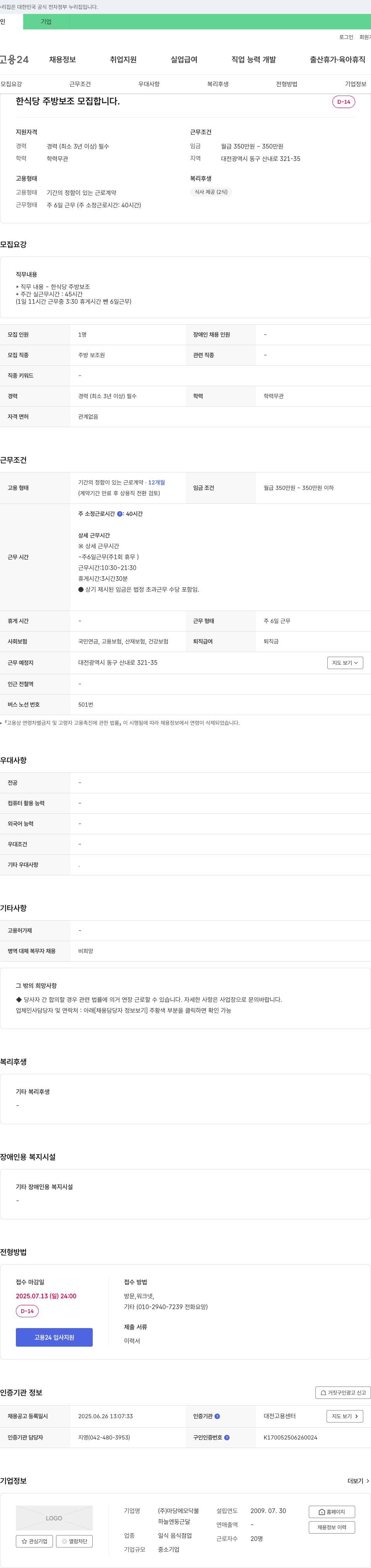Select deadline text 2025.07.13 (일) 24:00
The image size is (371, 1568).
pyautogui.click(x=46, y=1296)
